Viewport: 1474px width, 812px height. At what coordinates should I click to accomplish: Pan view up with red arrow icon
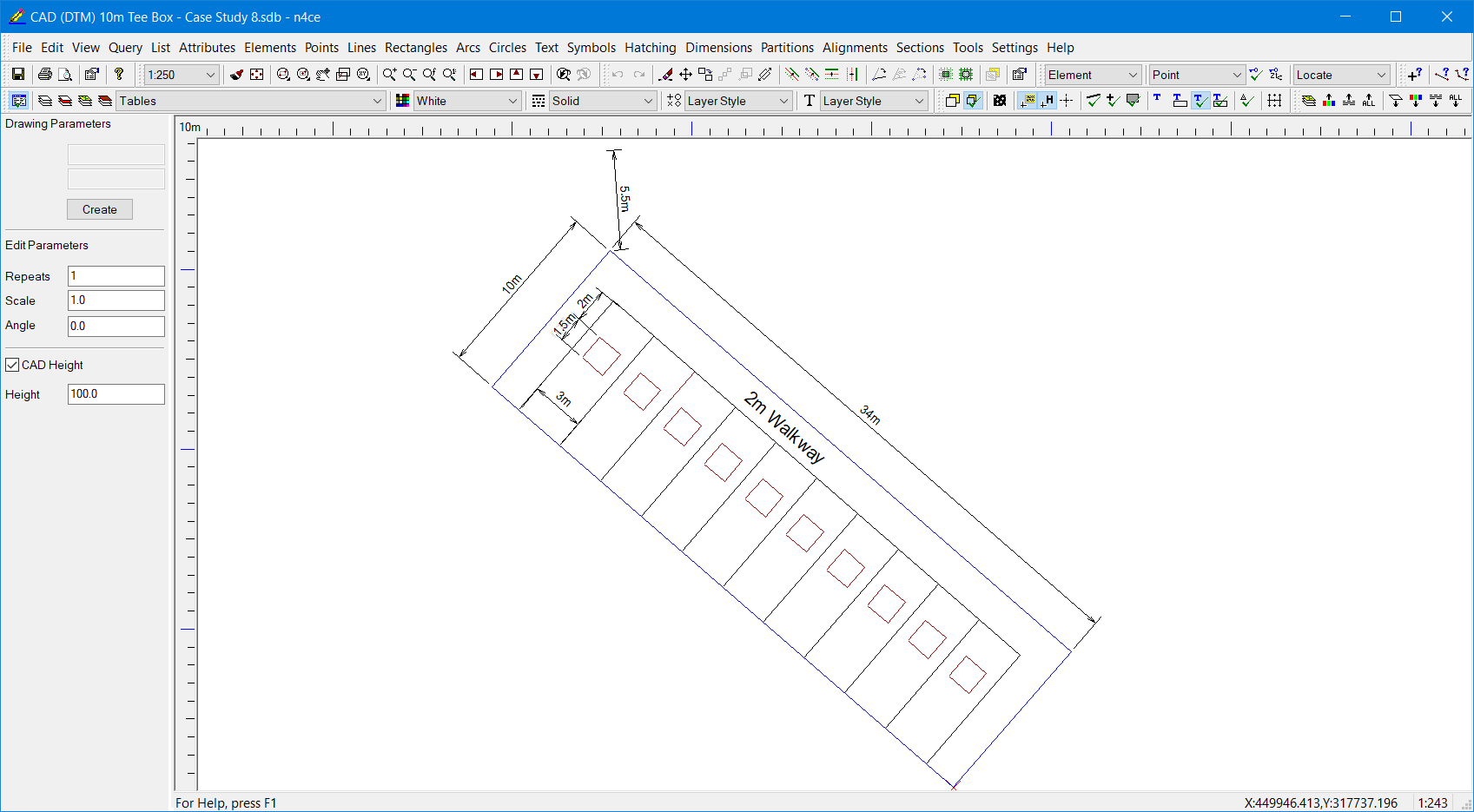tap(516, 75)
